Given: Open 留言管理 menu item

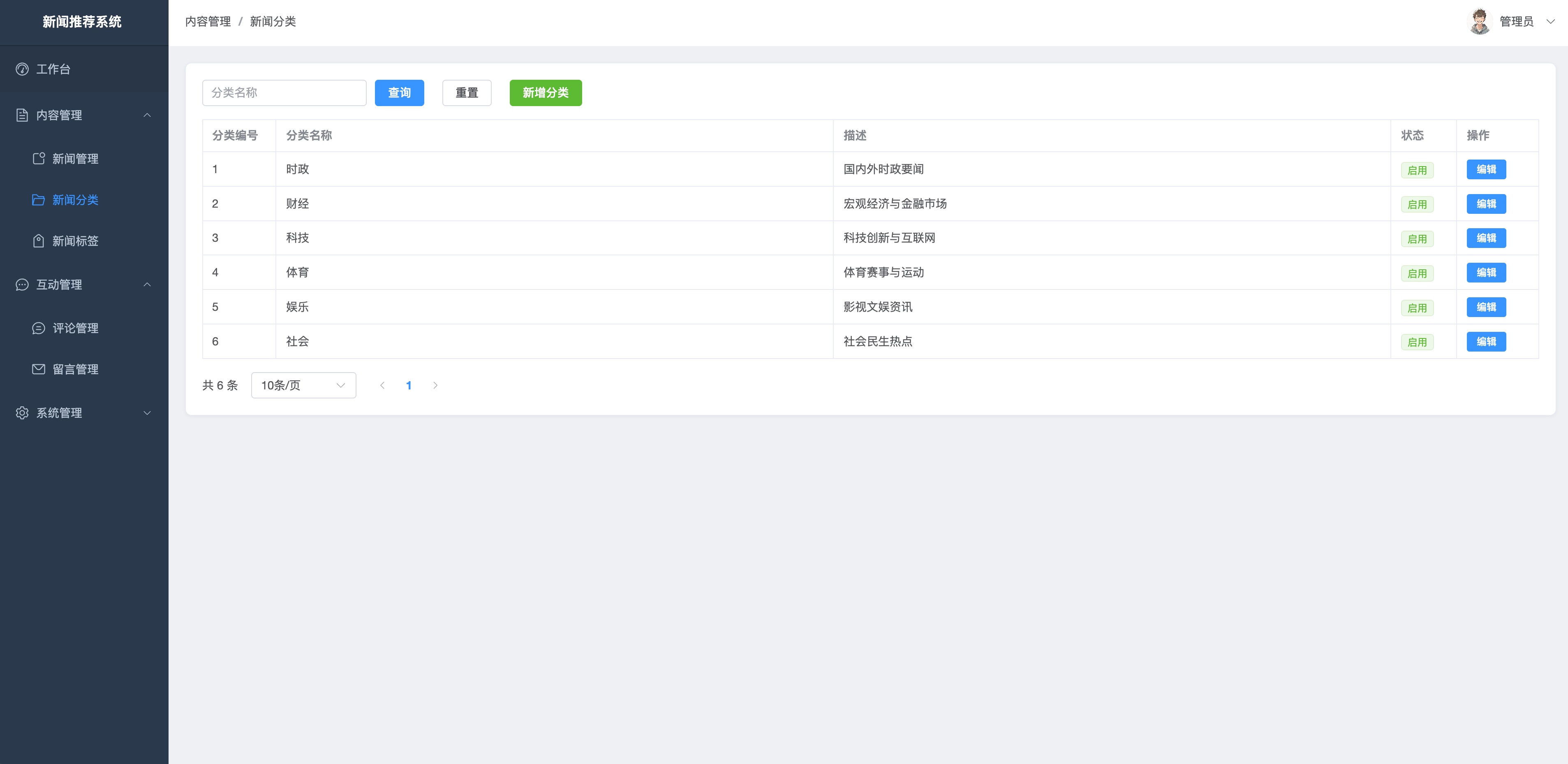Looking at the screenshot, I should coord(84,369).
